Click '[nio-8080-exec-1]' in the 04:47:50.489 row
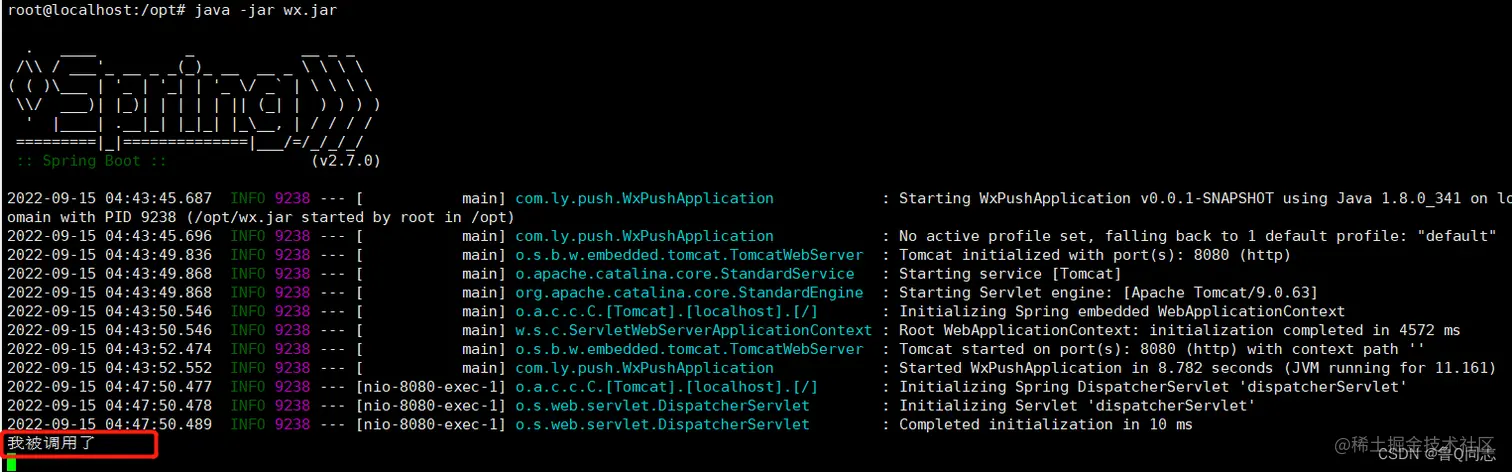1512x472 pixels. tap(431, 425)
